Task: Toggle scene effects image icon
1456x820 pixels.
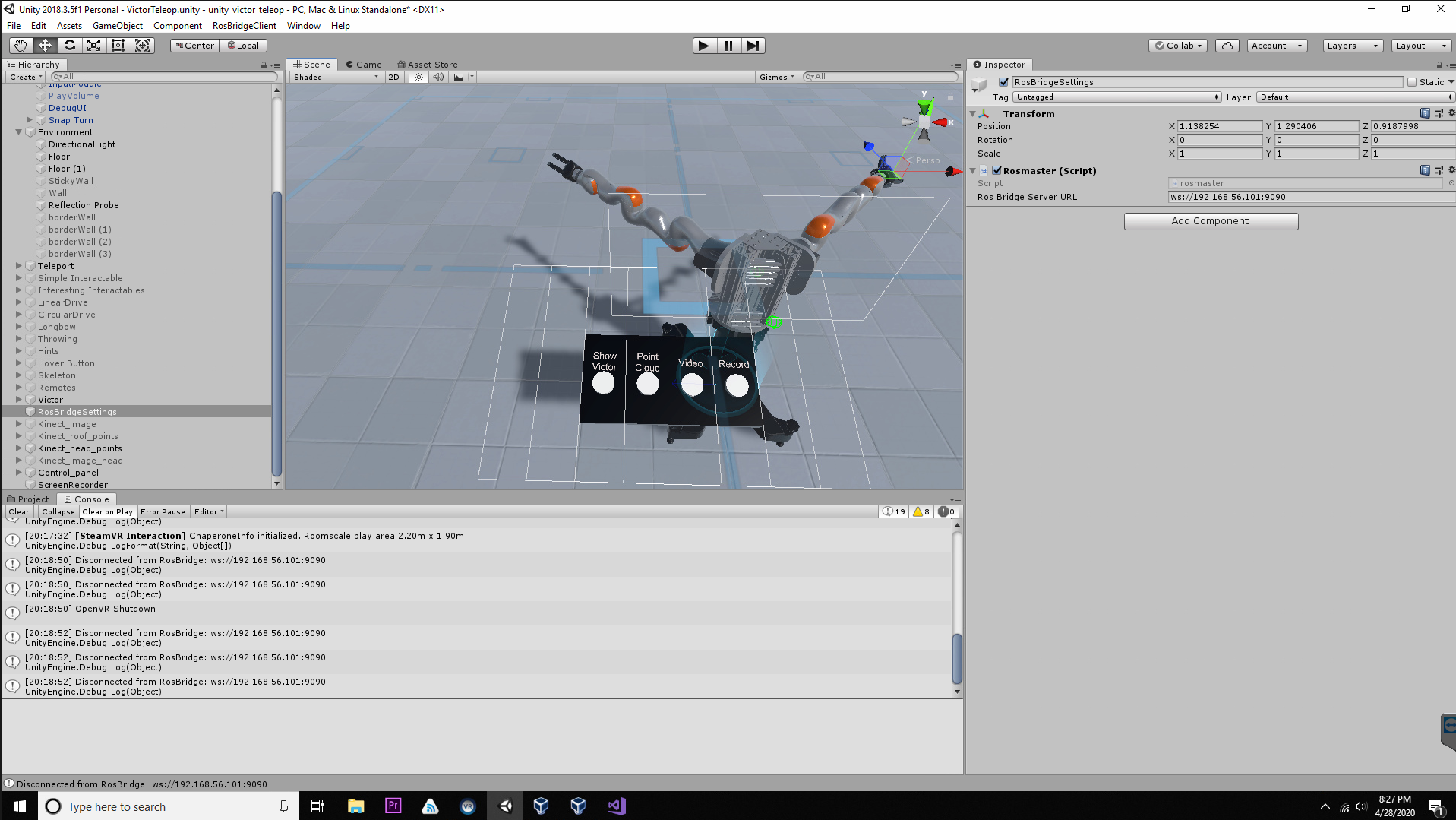Action: tap(459, 77)
